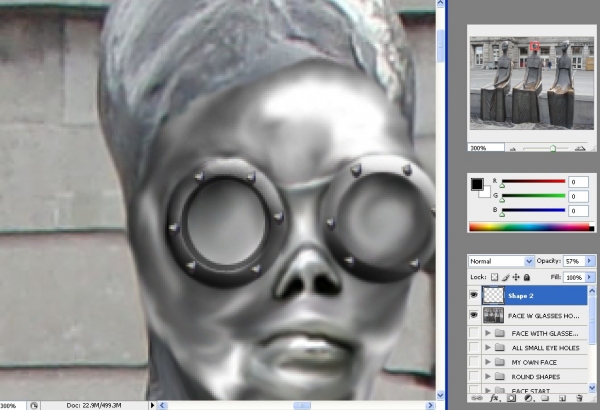Viewport: 600px width, 410px height.
Task: Select the FACE WITH GLASSE... group row
Action: pos(527,333)
